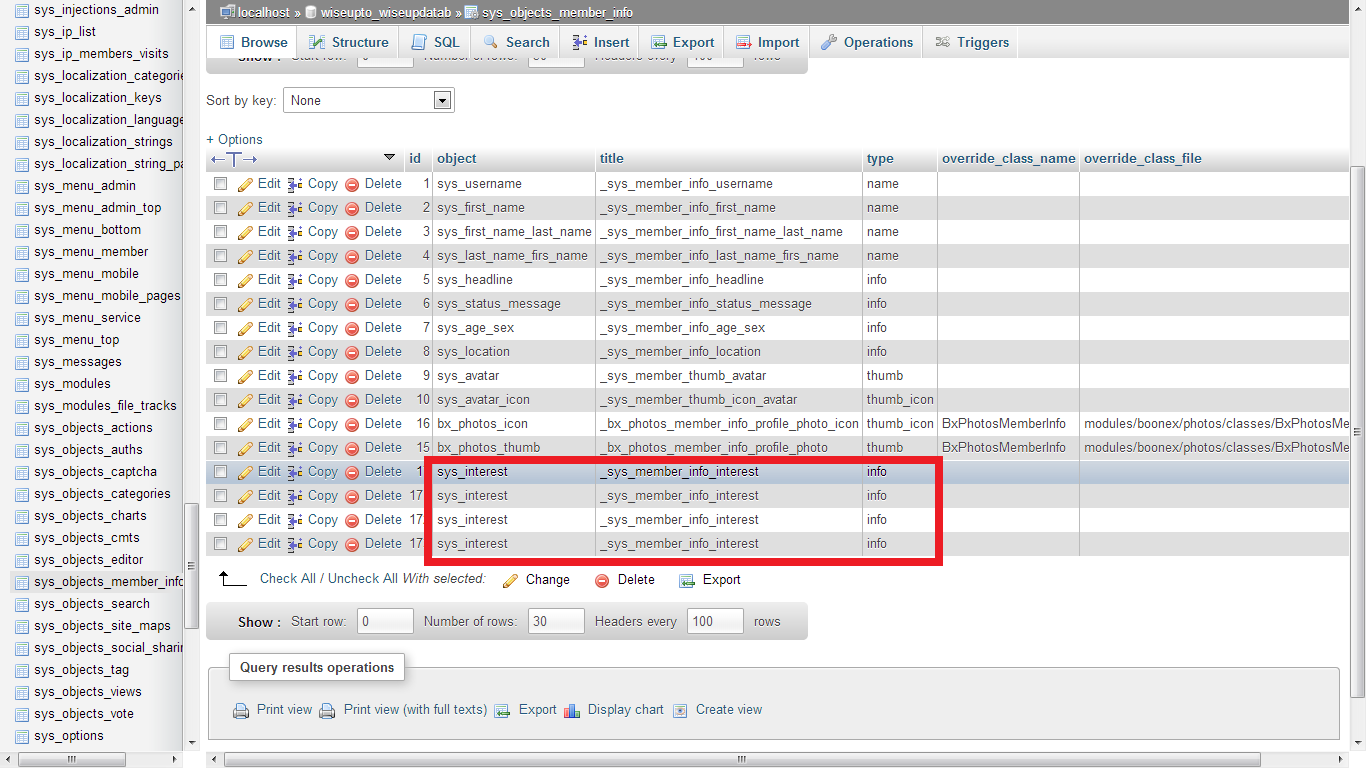This screenshot has width=1366, height=768.
Task: Click the Create view icon
Action: 680,710
